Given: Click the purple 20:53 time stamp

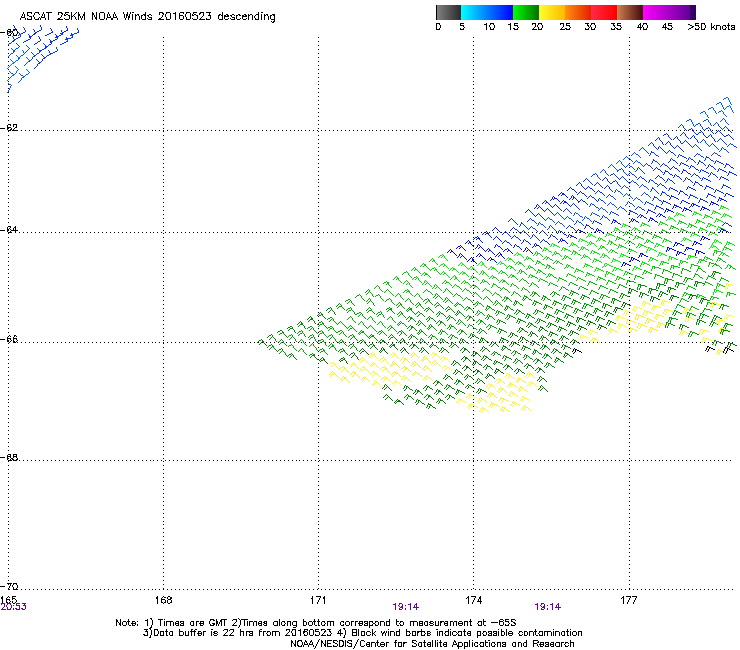Looking at the screenshot, I should click(x=14, y=607).
